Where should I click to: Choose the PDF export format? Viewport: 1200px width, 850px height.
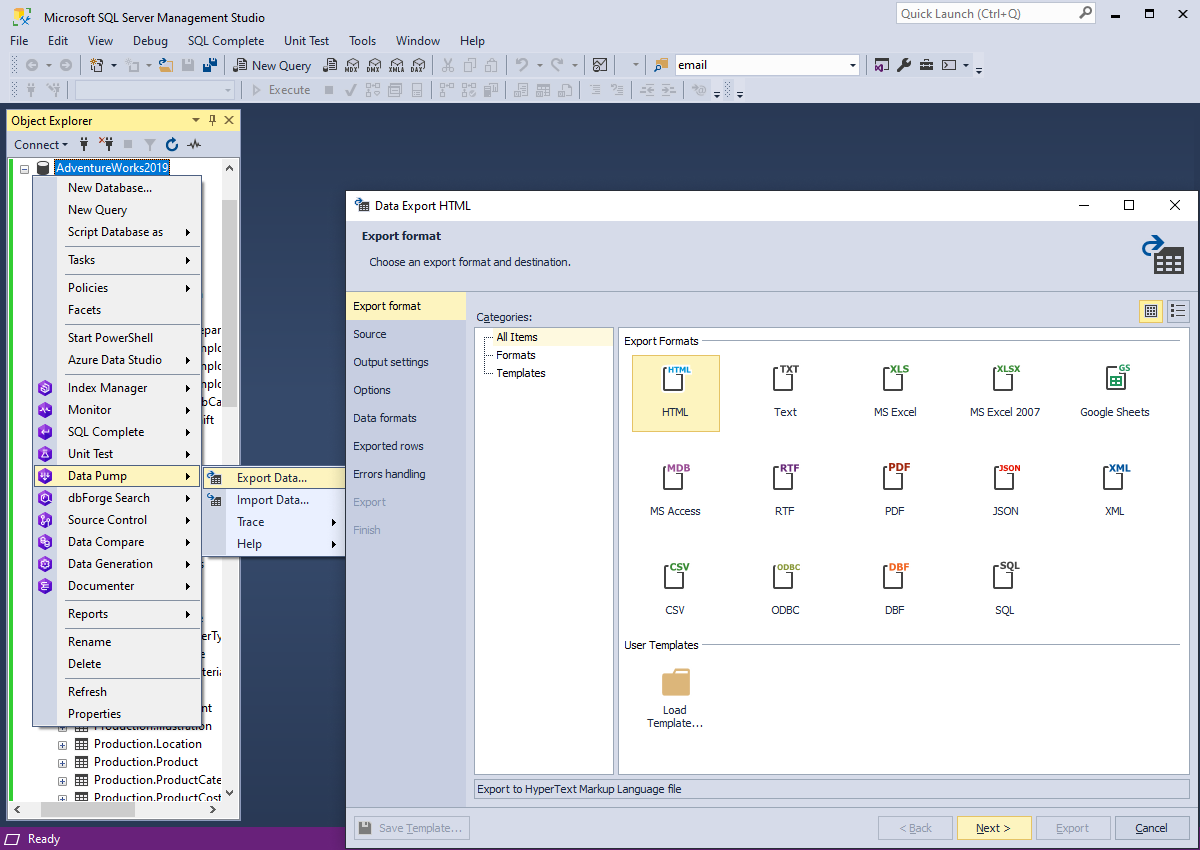pyautogui.click(x=894, y=487)
